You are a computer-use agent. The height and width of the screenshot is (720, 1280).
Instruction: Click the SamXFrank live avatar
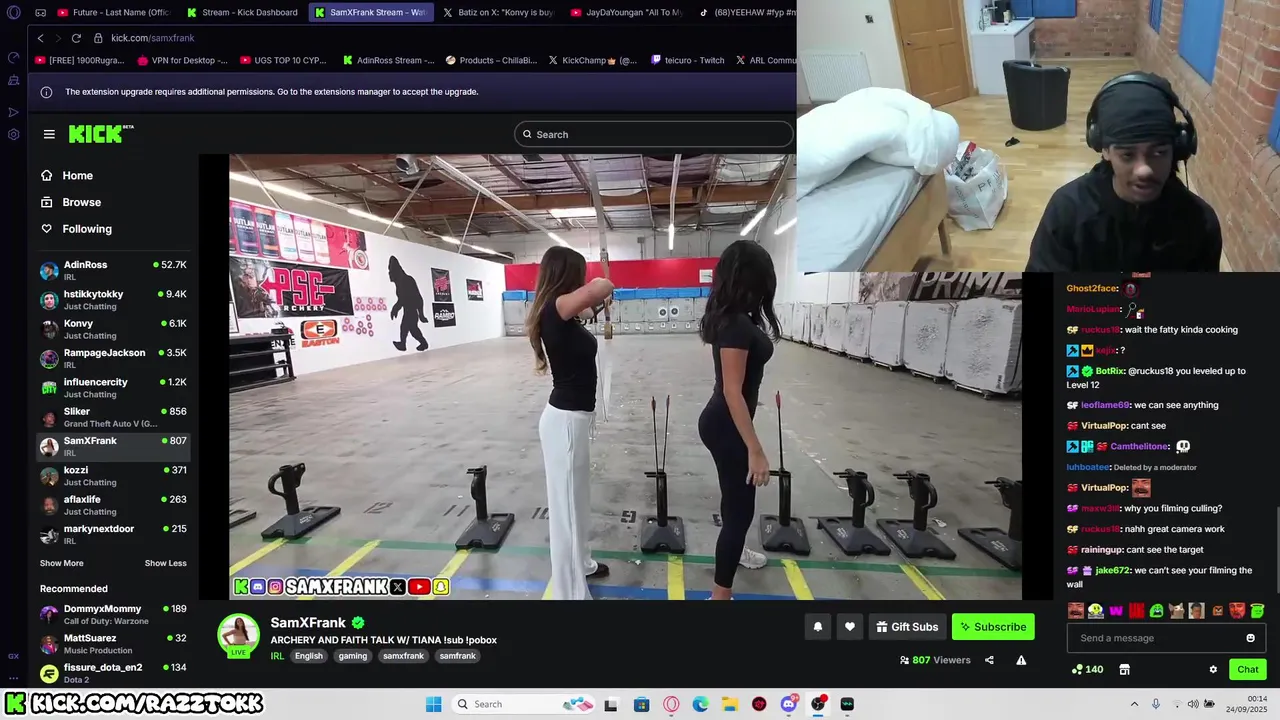tap(239, 636)
